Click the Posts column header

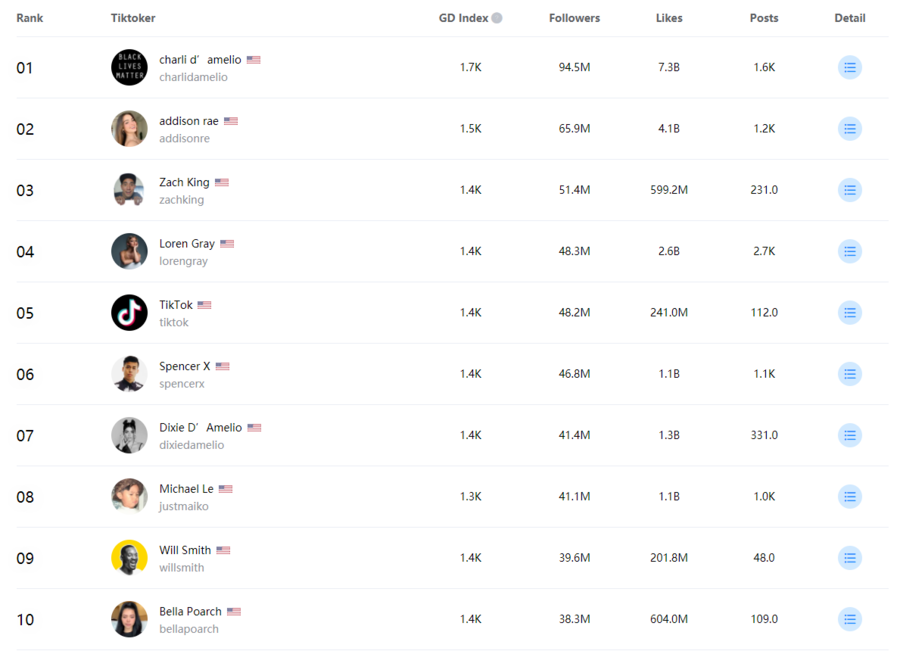pyautogui.click(x=764, y=18)
